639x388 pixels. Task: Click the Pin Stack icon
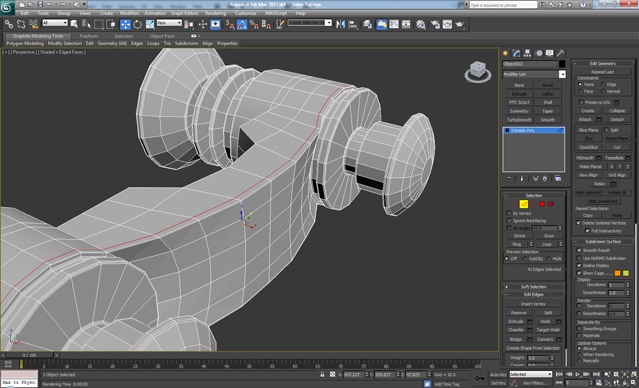(509, 179)
